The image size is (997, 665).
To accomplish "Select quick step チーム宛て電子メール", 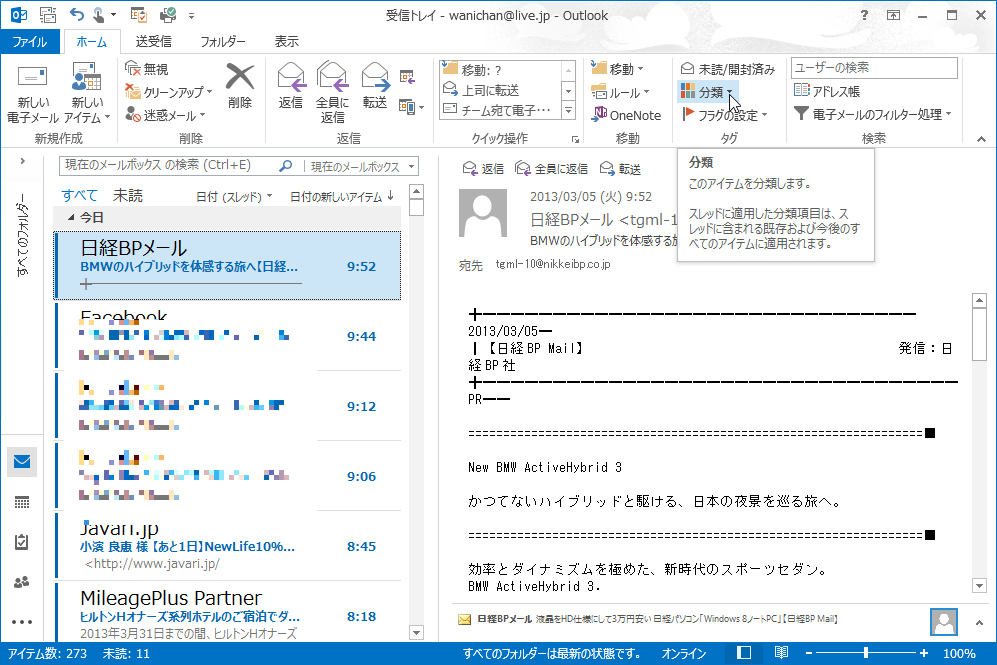I will (498, 110).
